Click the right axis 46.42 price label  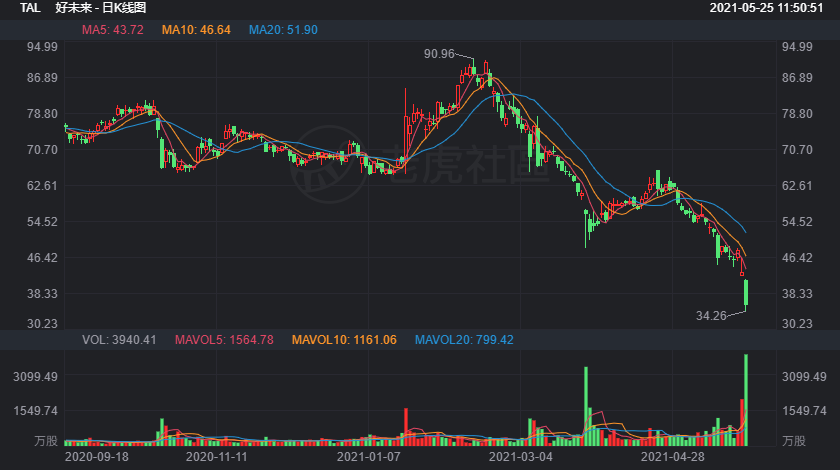click(797, 258)
